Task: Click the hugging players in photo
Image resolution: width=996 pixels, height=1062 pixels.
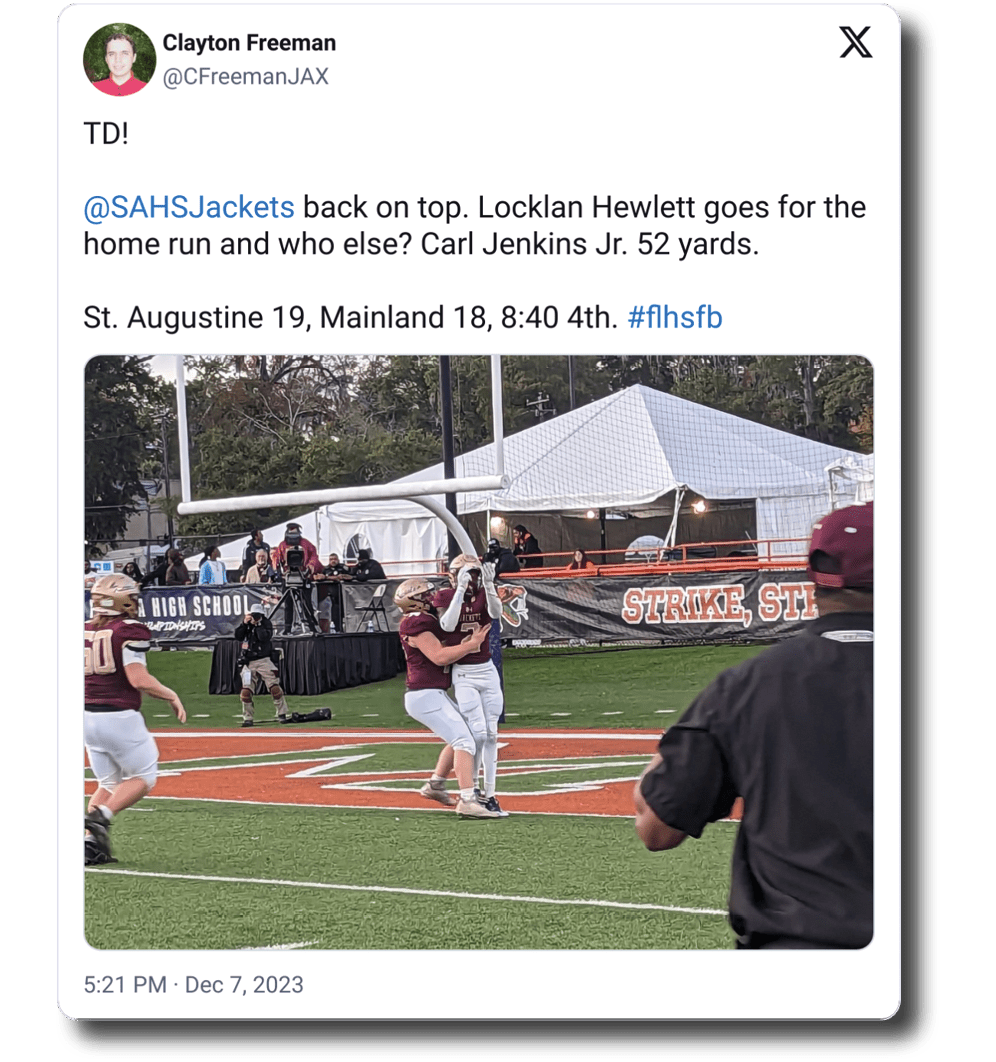Action: 452,685
